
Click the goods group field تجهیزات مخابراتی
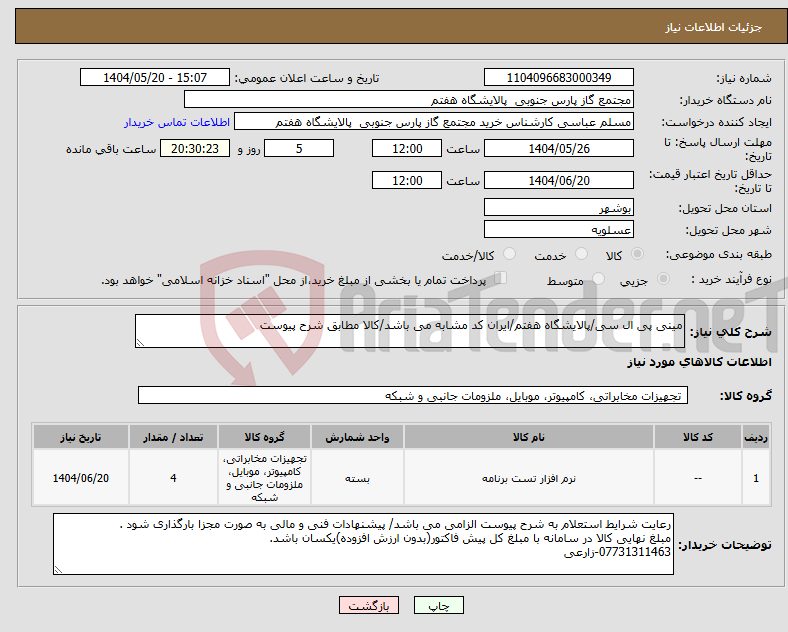point(413,395)
